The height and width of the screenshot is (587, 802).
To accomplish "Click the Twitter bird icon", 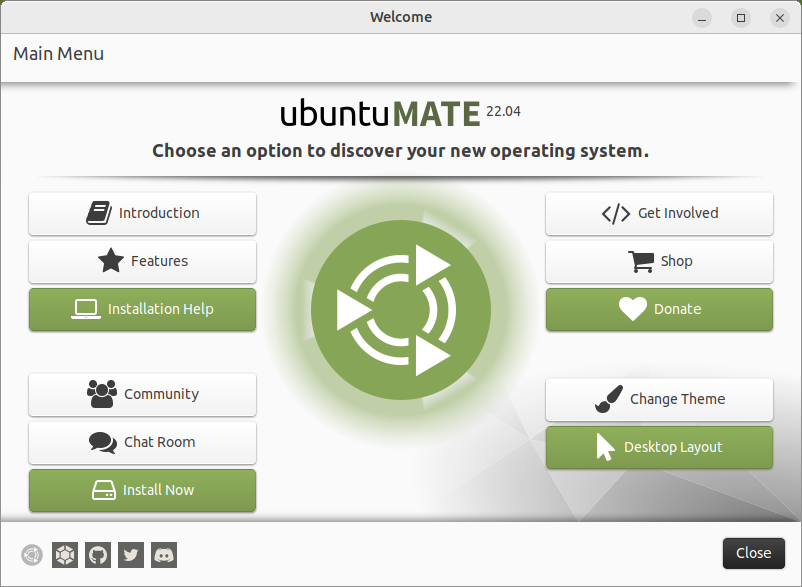I will (131, 554).
